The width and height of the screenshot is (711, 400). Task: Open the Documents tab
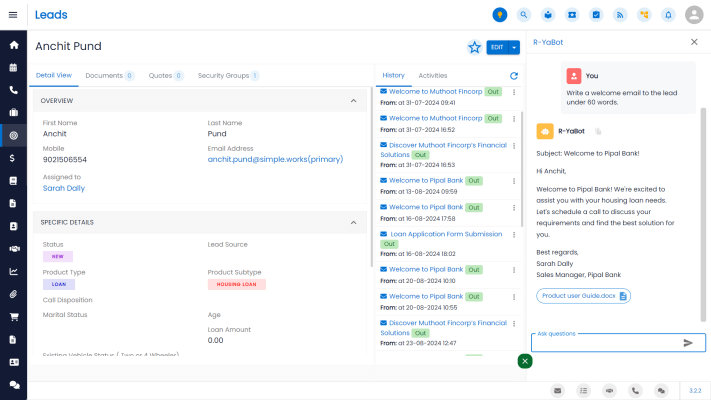109,76
